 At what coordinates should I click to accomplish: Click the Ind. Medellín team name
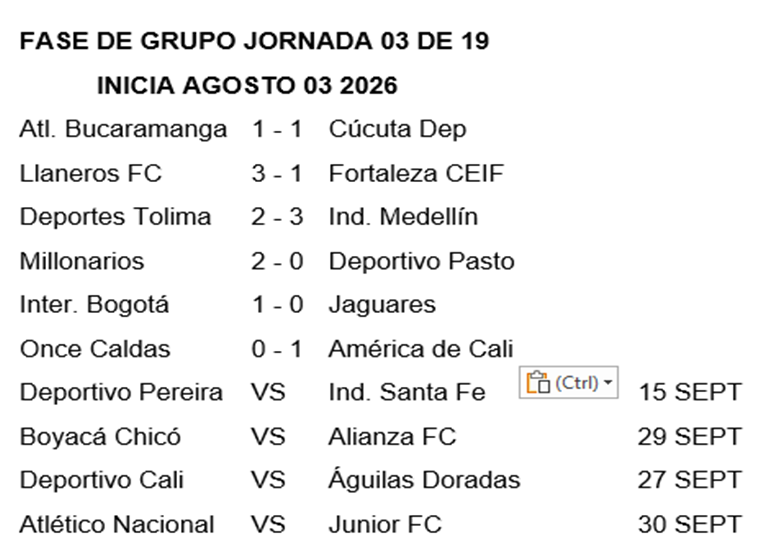403,217
